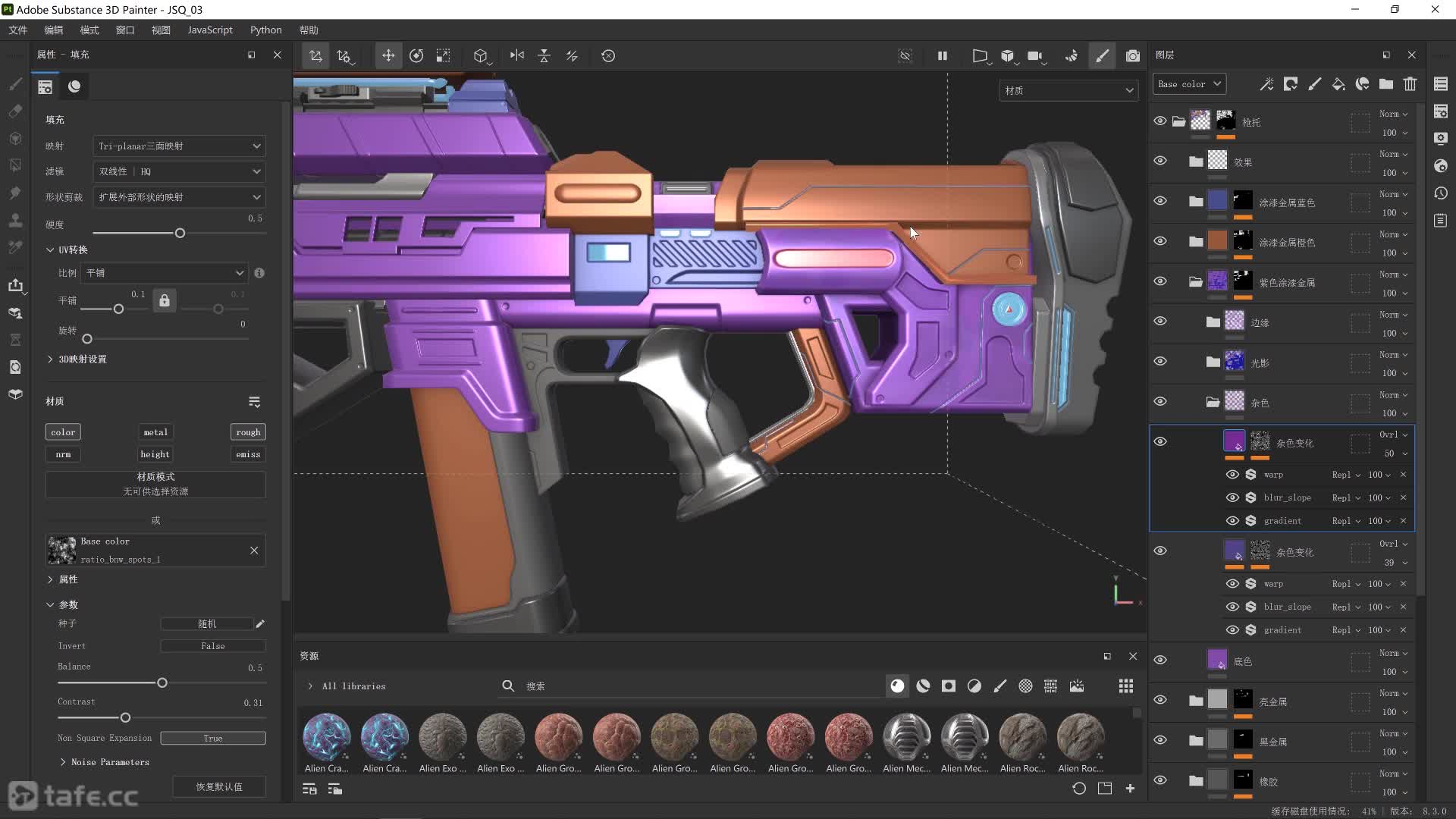Filter assets by brushes icon
Image resolution: width=1456 pixels, height=819 pixels.
999,686
